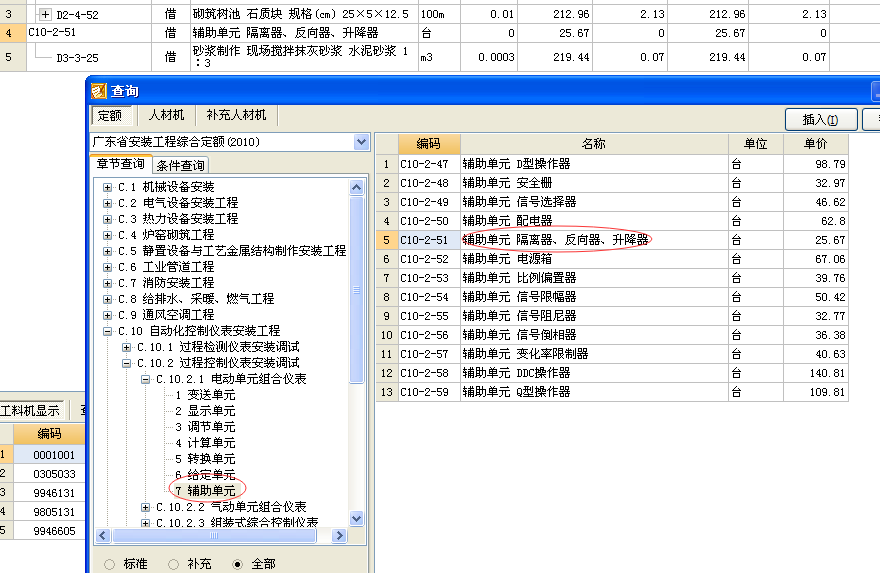Switch to the 定额 tab
The image size is (880, 573).
(x=110, y=116)
